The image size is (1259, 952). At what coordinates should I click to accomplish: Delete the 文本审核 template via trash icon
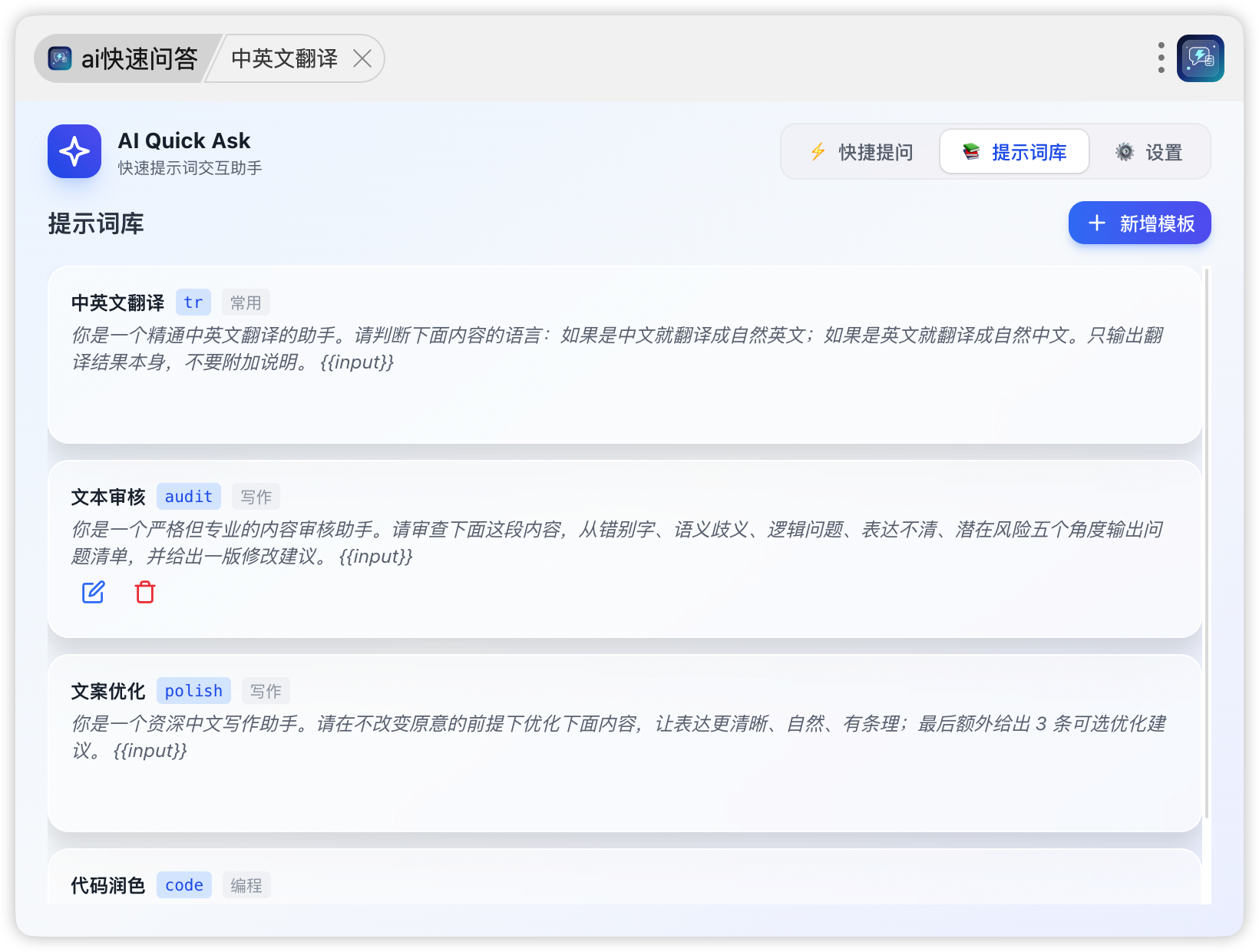click(145, 592)
